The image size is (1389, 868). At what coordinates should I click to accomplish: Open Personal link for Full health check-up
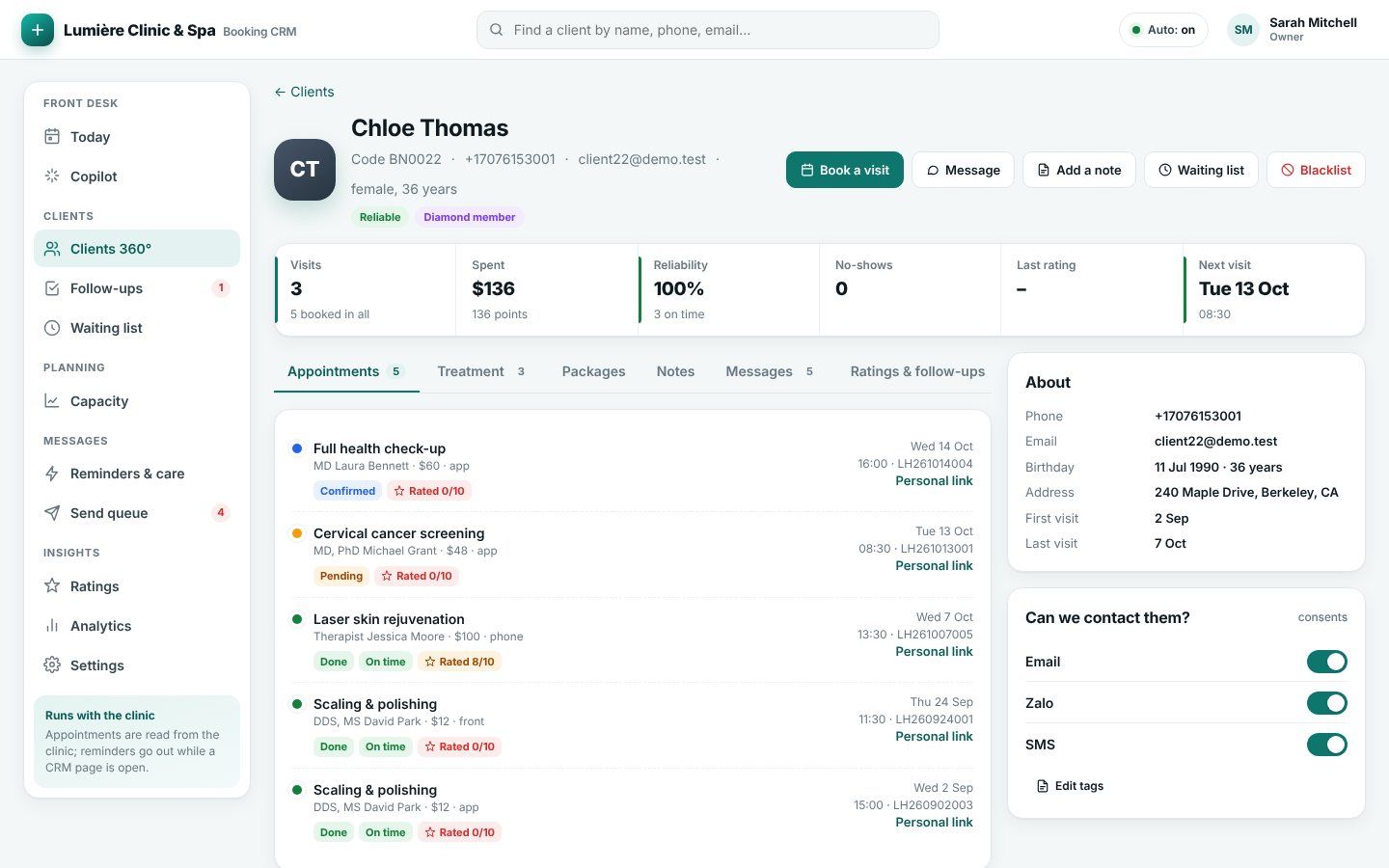point(934,480)
